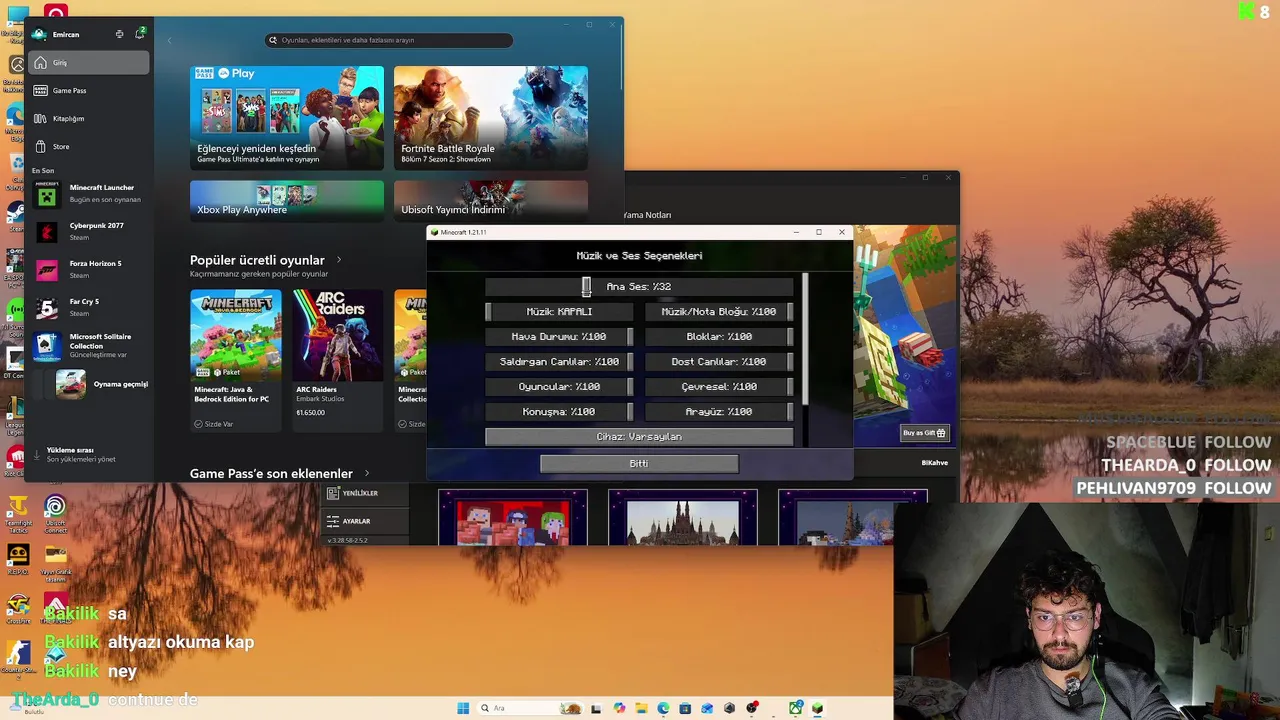1280x720 pixels.
Task: Open Task View on taskbar
Action: (x=596, y=708)
